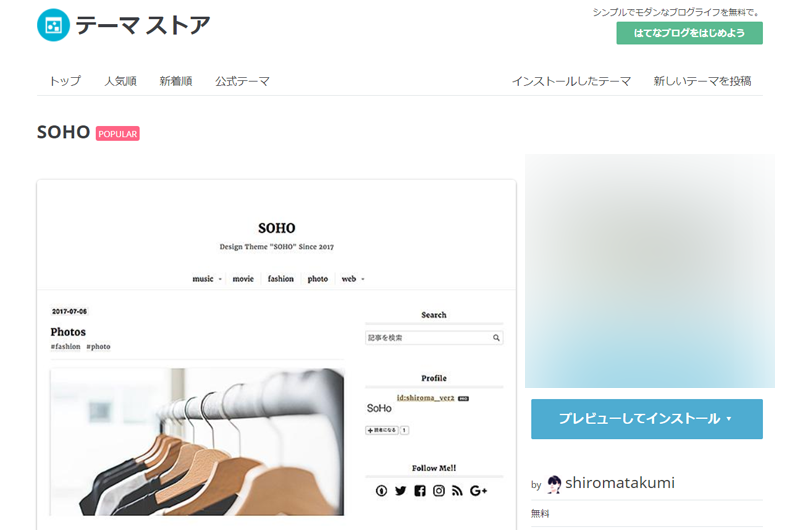Click the id:shiroma_ver2 profile link
800x530 pixels.
point(426,398)
